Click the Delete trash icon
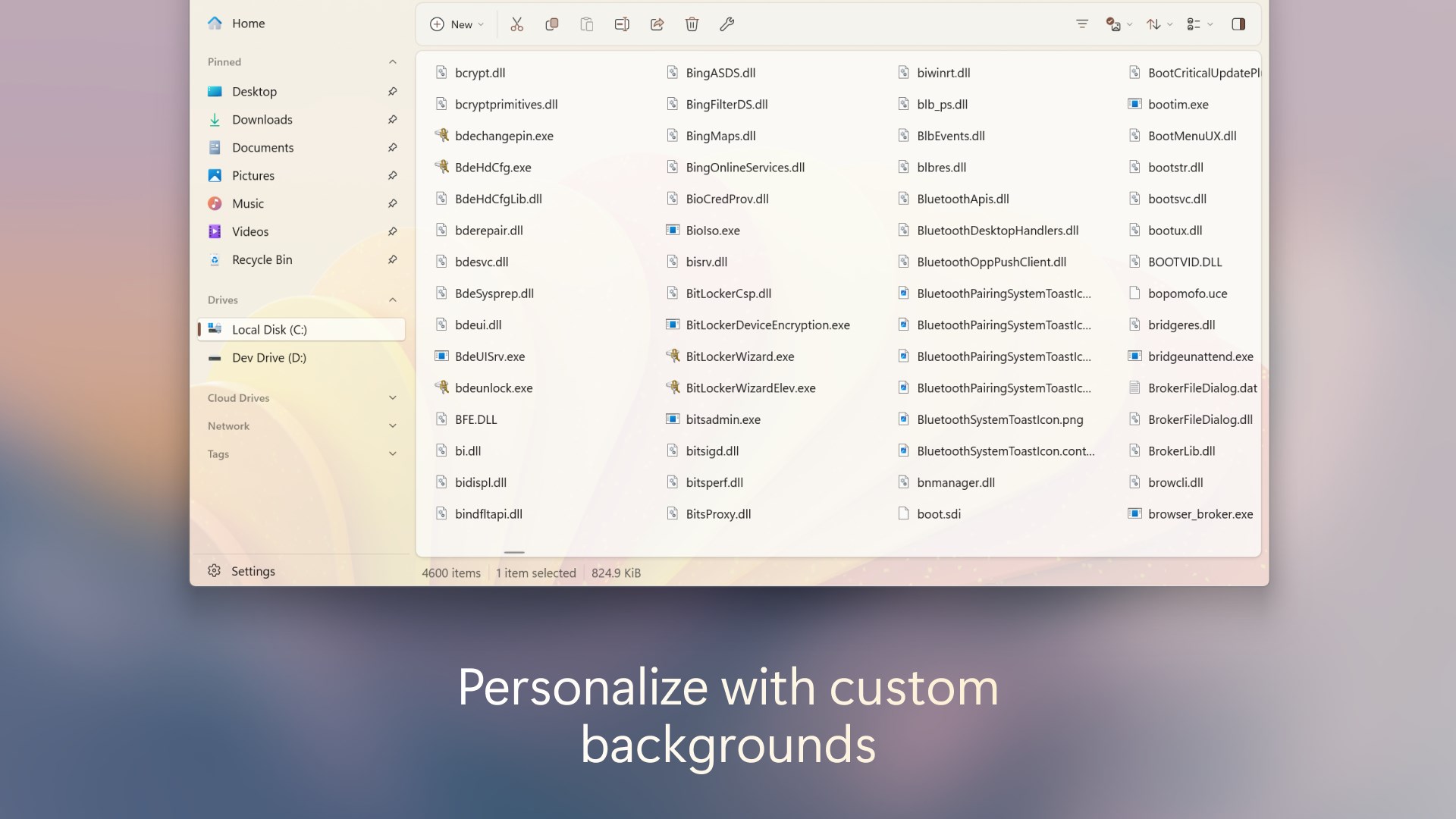The height and width of the screenshot is (819, 1456). tap(692, 24)
